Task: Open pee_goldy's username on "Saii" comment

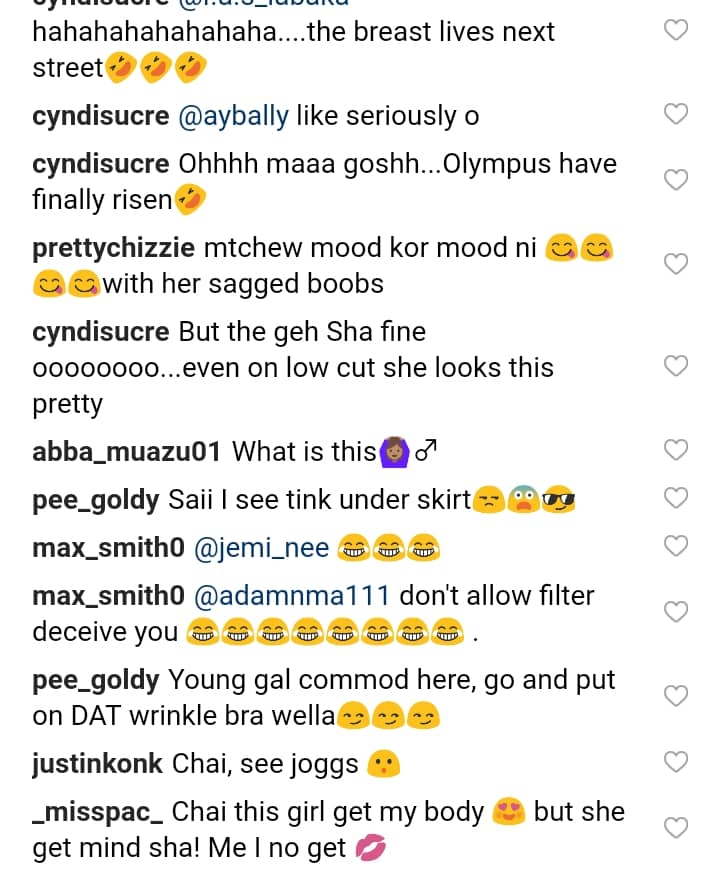Action: (x=95, y=500)
